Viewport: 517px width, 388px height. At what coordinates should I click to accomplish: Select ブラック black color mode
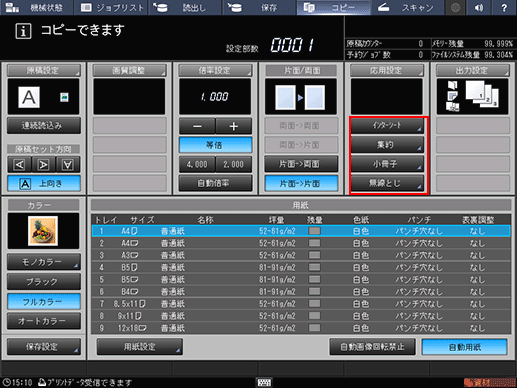pyautogui.click(x=44, y=282)
